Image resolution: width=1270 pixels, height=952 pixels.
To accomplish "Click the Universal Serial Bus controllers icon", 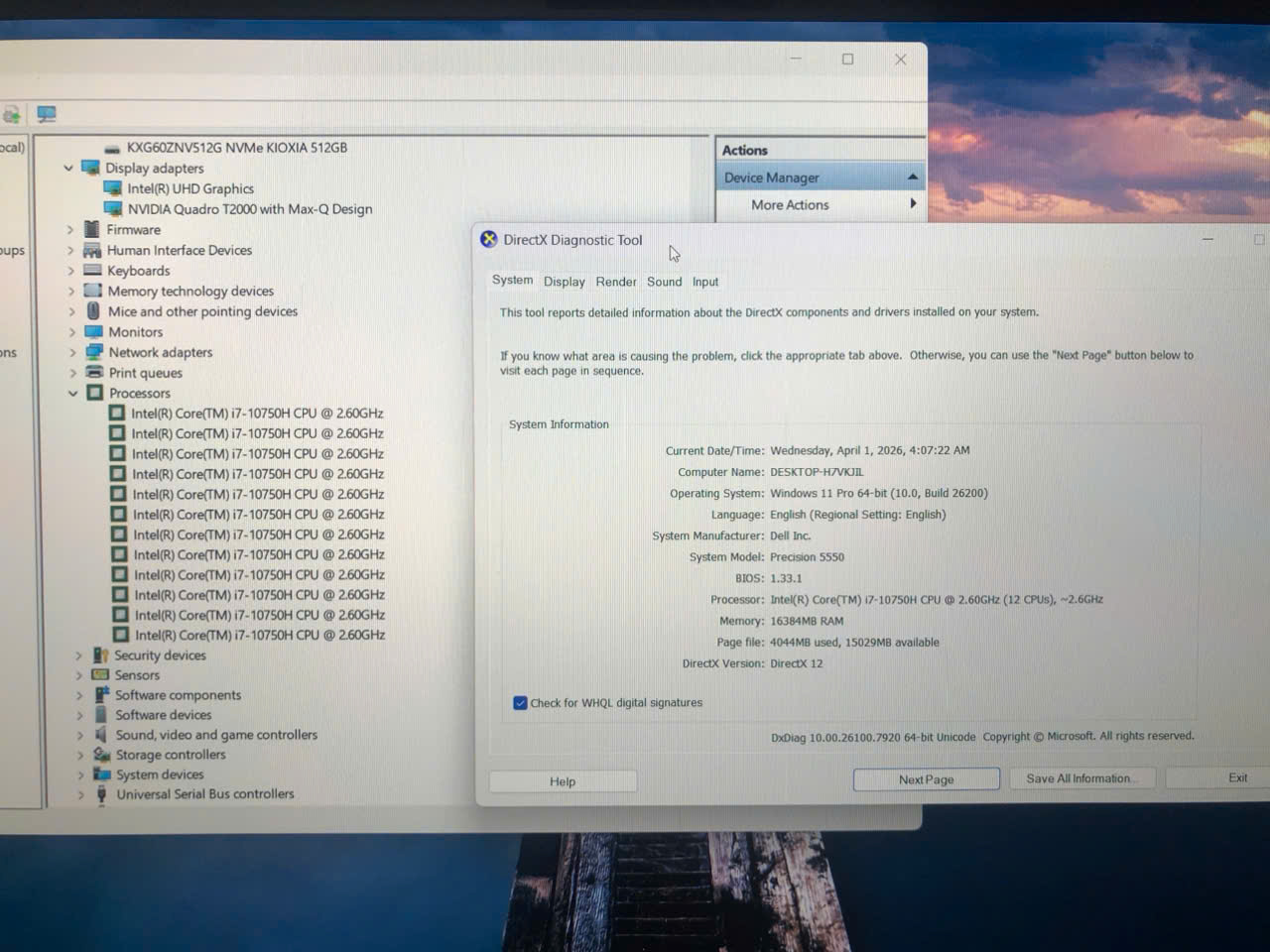I will click(x=101, y=794).
